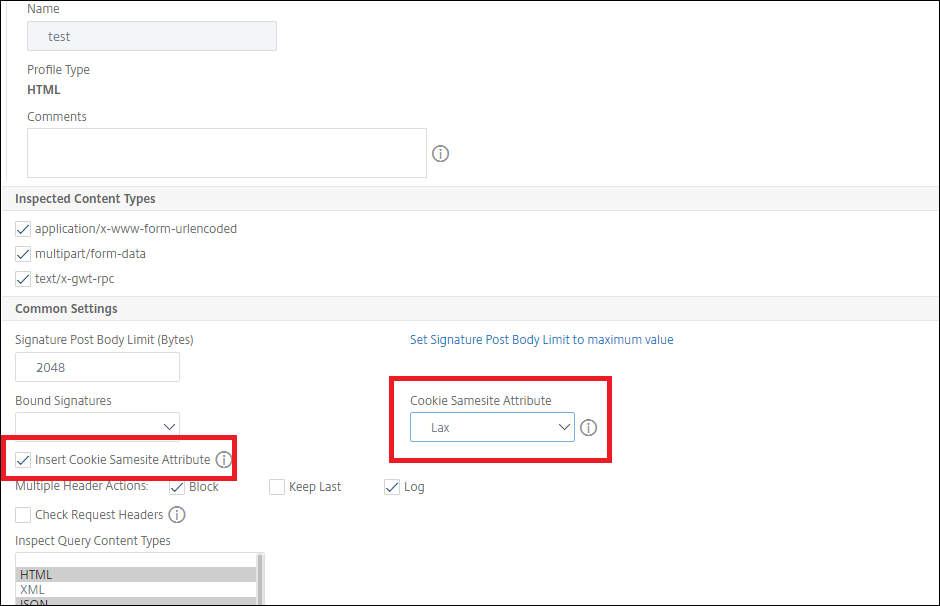Image resolution: width=940 pixels, height=606 pixels.
Task: Click info icon next to Cookie Samesite dropdown
Action: point(588,427)
